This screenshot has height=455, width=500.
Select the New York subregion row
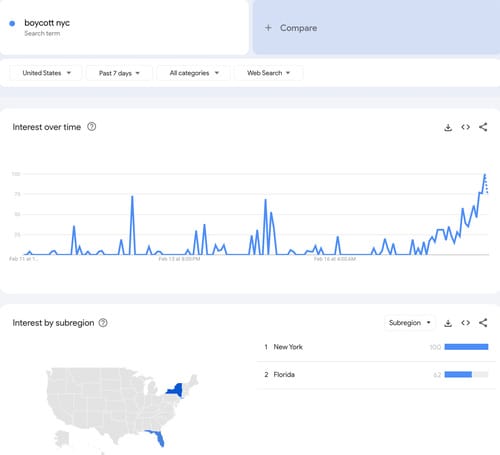(x=376, y=347)
